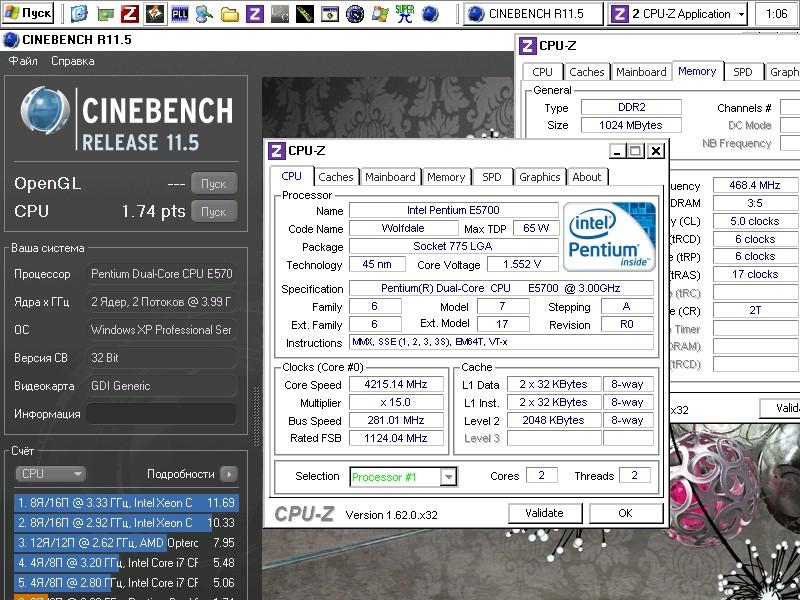The image size is (800, 600).
Task: Click the system clock showing 1:06
Action: [777, 13]
